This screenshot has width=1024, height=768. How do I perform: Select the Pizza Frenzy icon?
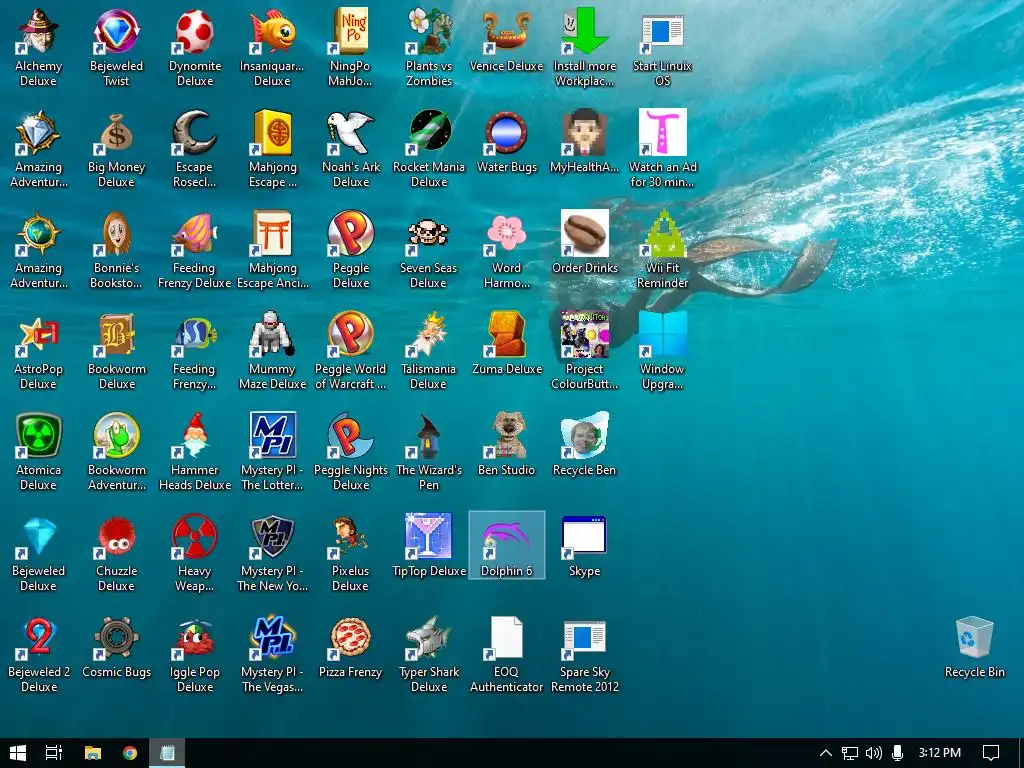pos(350,638)
